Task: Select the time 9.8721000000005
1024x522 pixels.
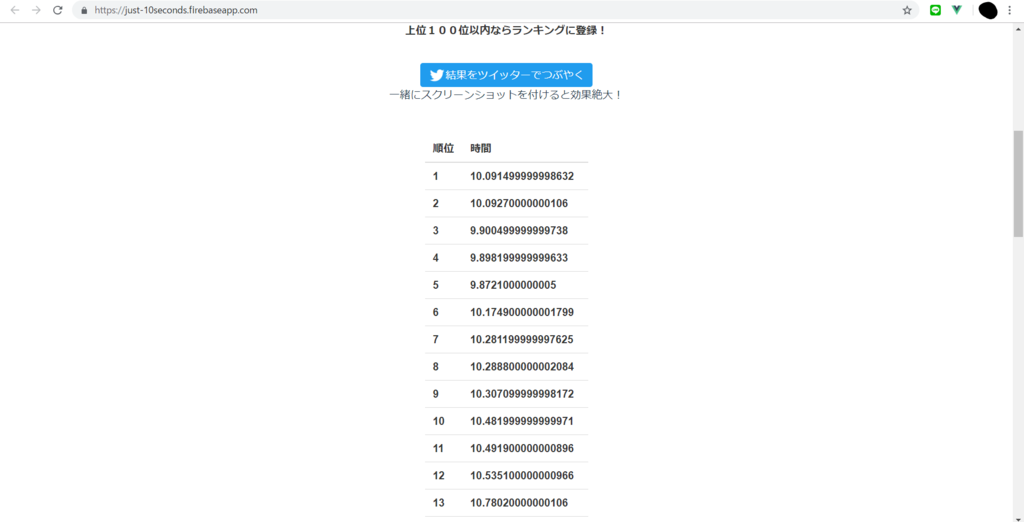Action: (513, 285)
